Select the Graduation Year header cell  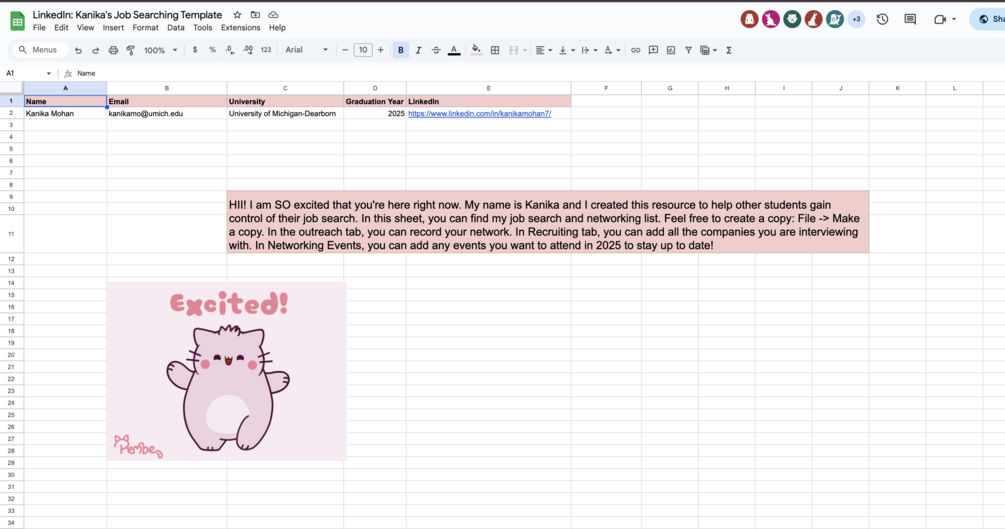(375, 101)
